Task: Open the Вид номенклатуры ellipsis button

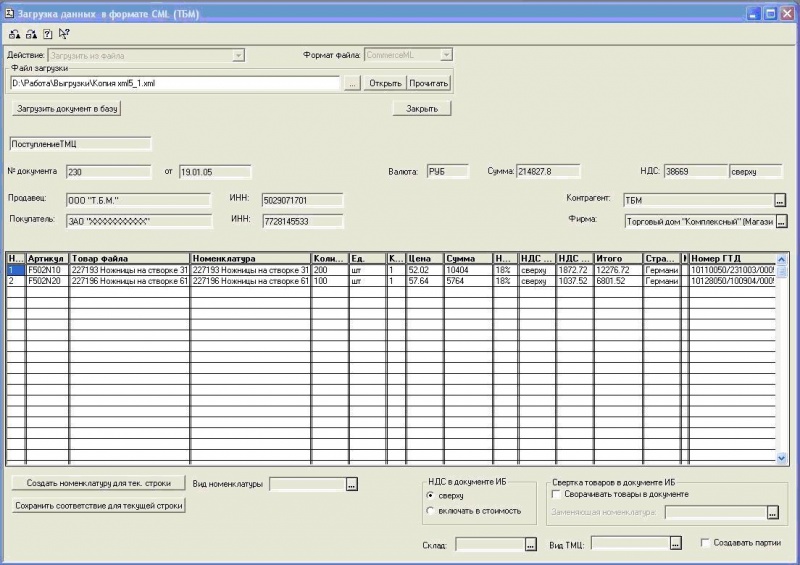Action: [x=351, y=484]
